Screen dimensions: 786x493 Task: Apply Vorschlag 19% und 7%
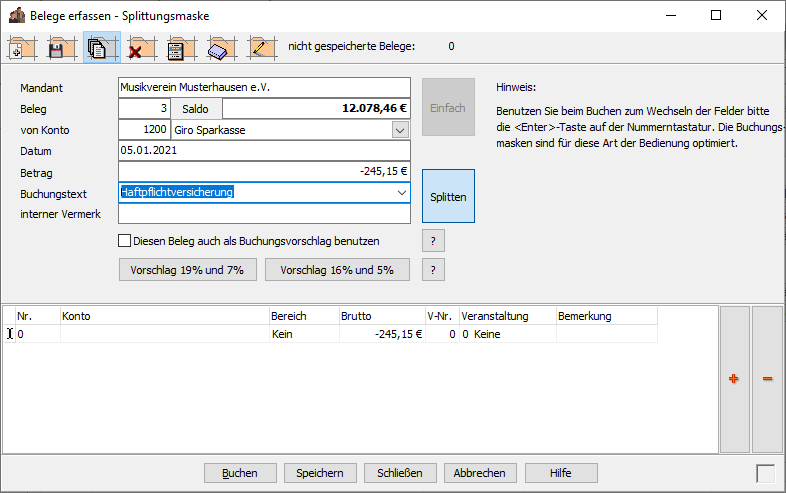(187, 270)
